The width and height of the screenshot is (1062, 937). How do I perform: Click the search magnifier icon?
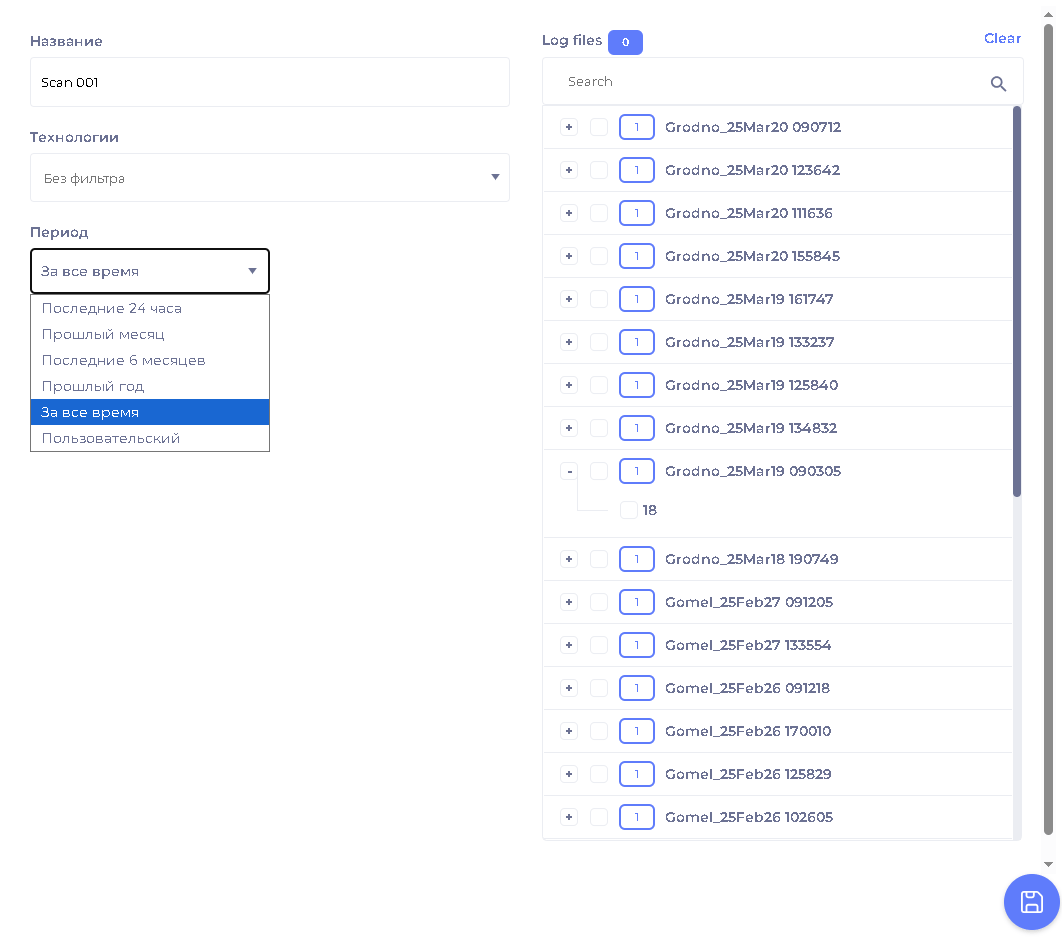coord(997,84)
